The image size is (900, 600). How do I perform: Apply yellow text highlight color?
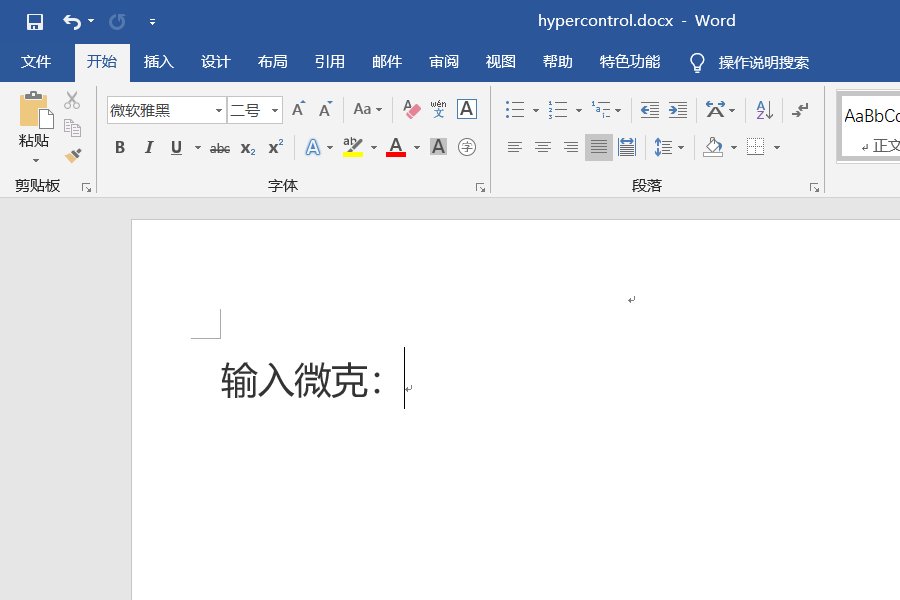pyautogui.click(x=352, y=147)
